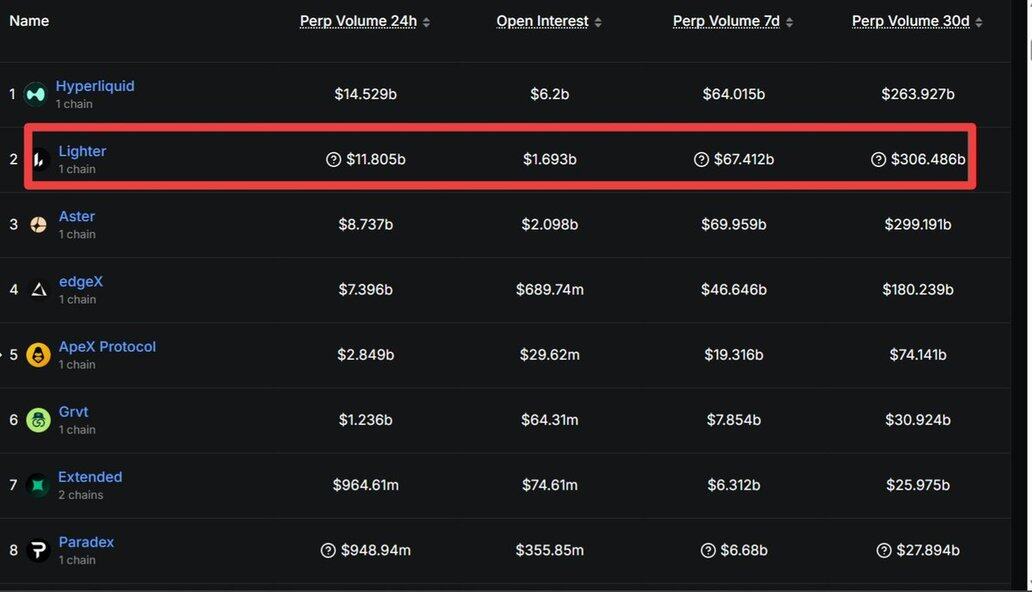Screen dimensions: 1032x592
Task: Click the Aster protocol logo icon
Action: (x=38, y=225)
